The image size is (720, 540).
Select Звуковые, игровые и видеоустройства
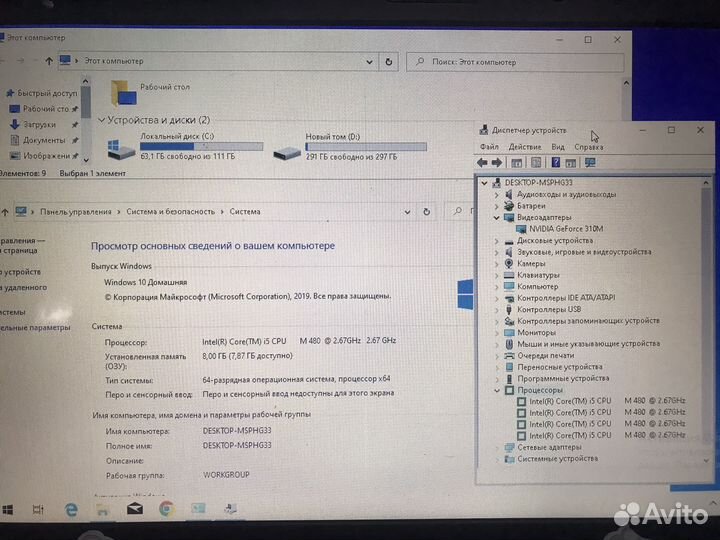tap(584, 252)
